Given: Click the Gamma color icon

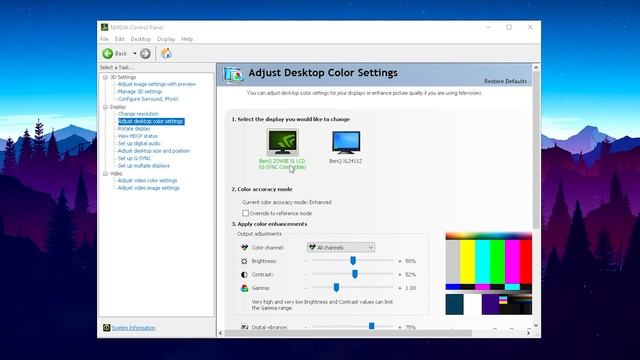Looking at the screenshot, I should tap(244, 288).
